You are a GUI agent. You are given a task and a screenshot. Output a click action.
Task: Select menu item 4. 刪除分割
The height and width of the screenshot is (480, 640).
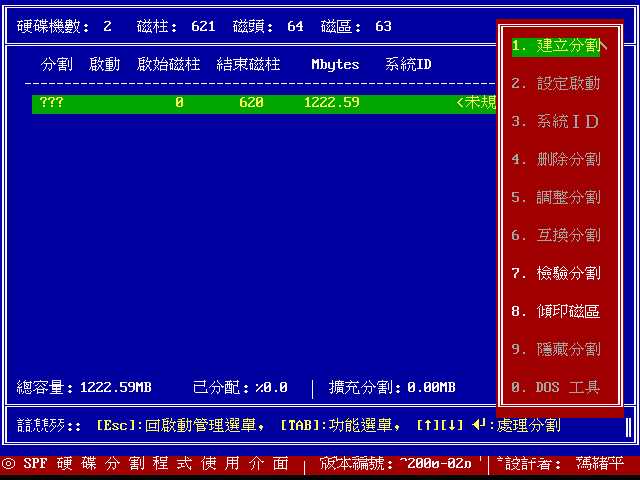tap(556, 160)
